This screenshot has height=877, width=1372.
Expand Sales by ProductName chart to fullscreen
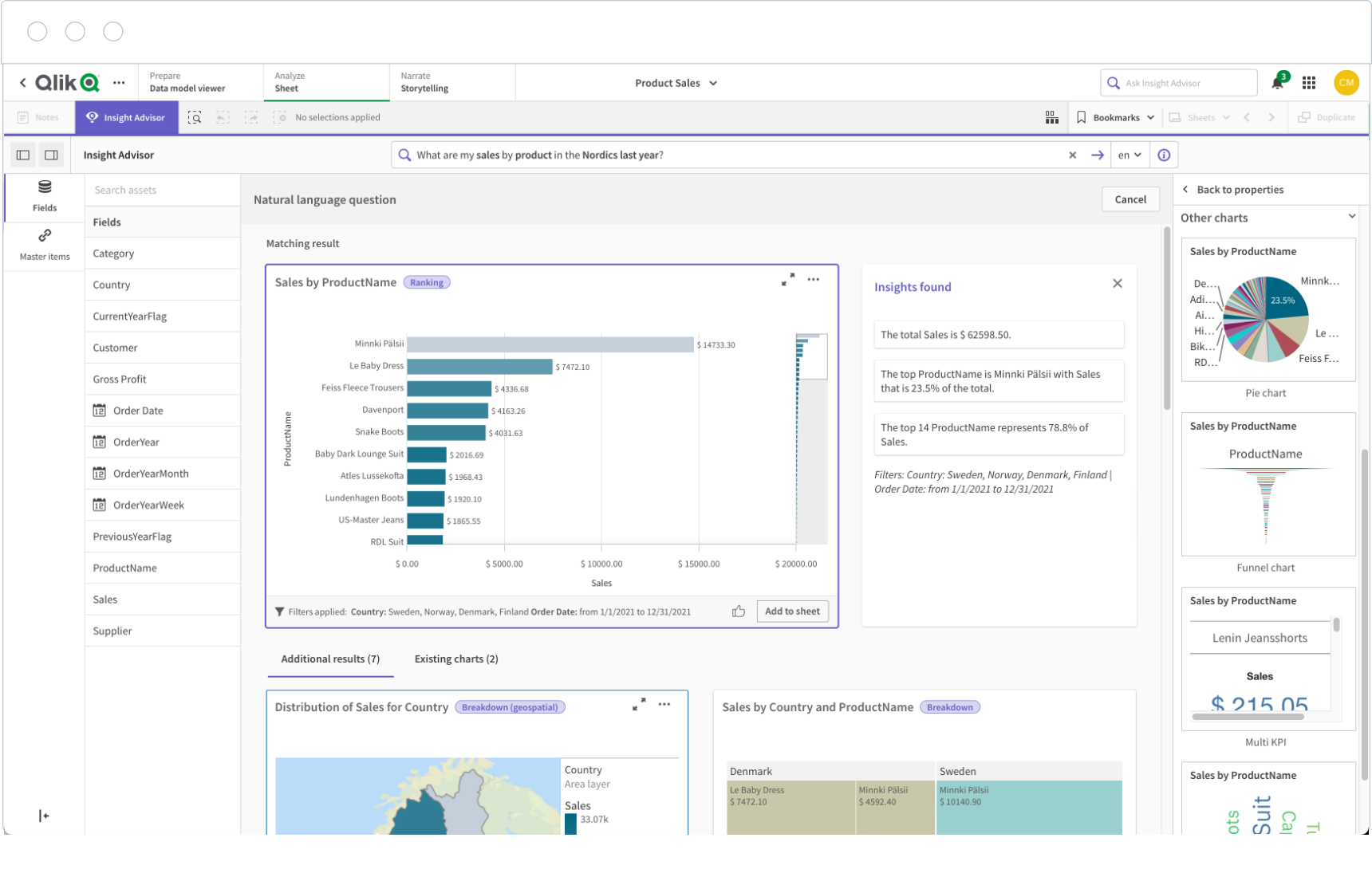click(x=788, y=280)
